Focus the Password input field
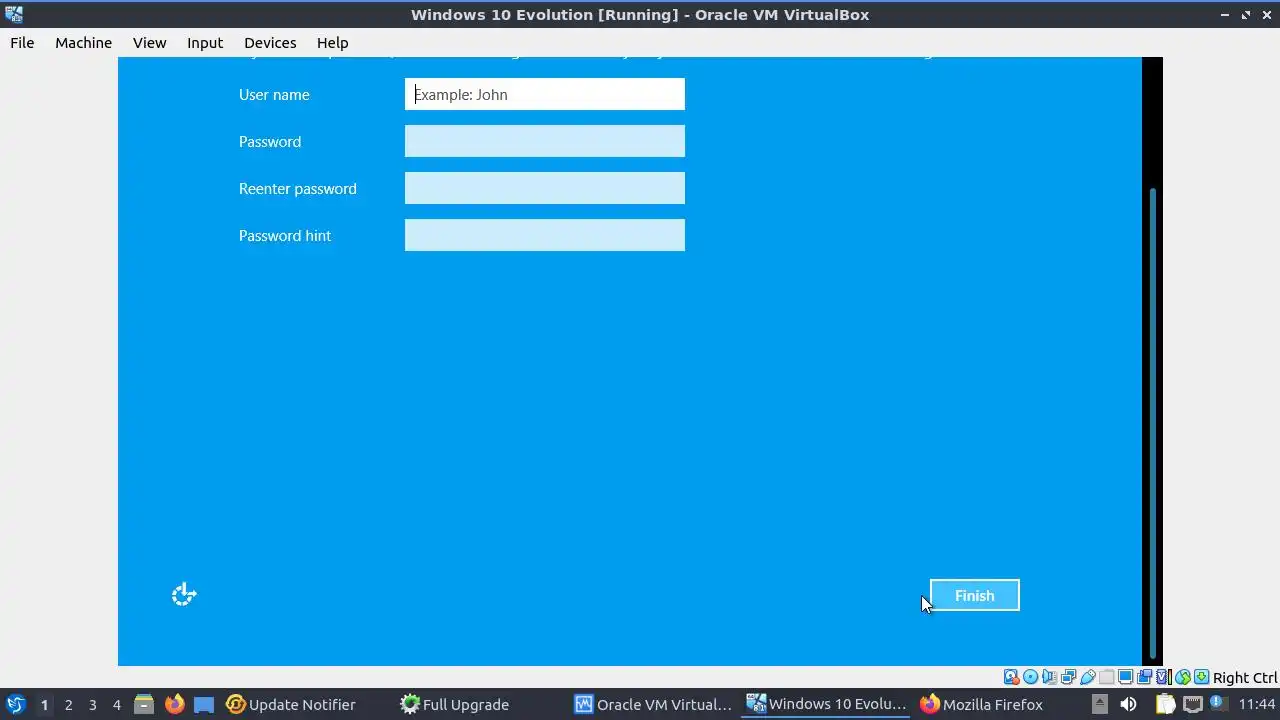1280x720 pixels. pyautogui.click(x=545, y=141)
